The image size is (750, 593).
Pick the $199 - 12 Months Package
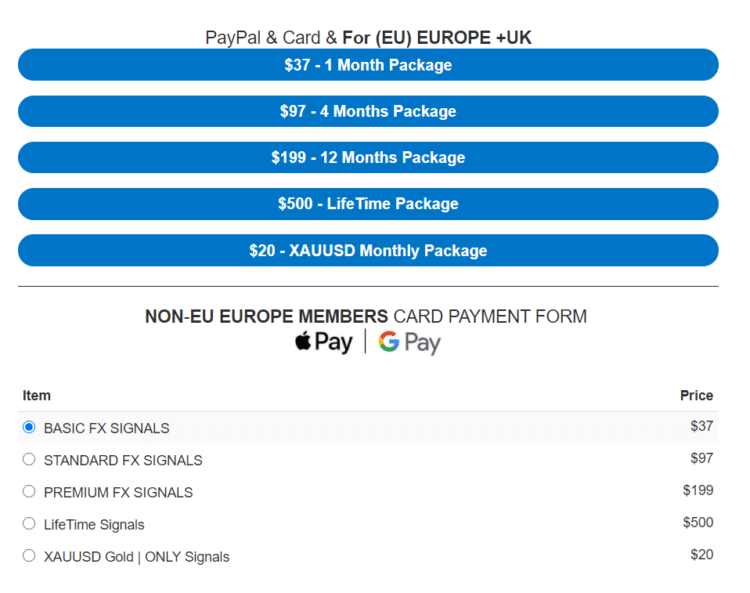368,157
